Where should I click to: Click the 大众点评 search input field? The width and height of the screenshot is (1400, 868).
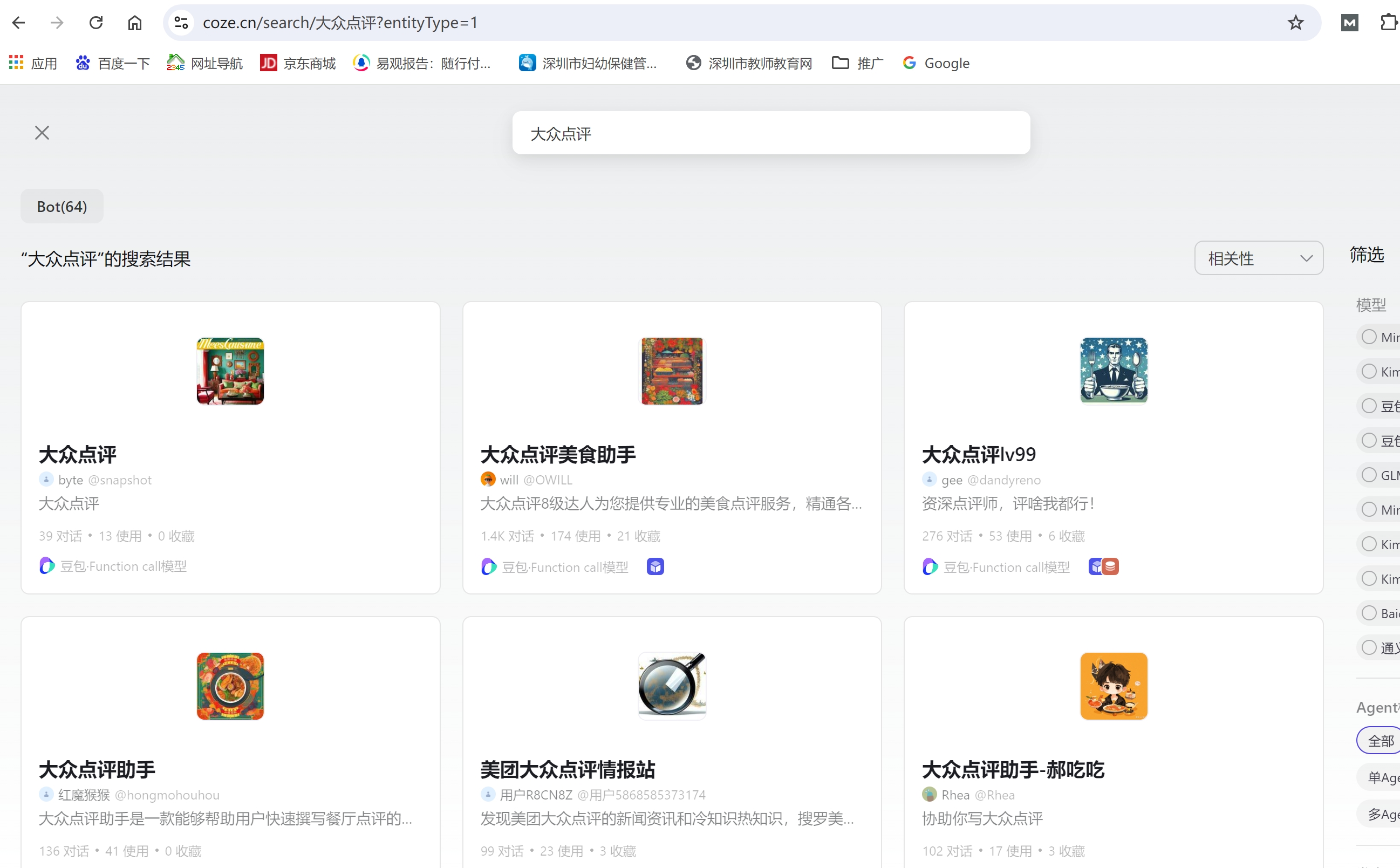tap(771, 133)
